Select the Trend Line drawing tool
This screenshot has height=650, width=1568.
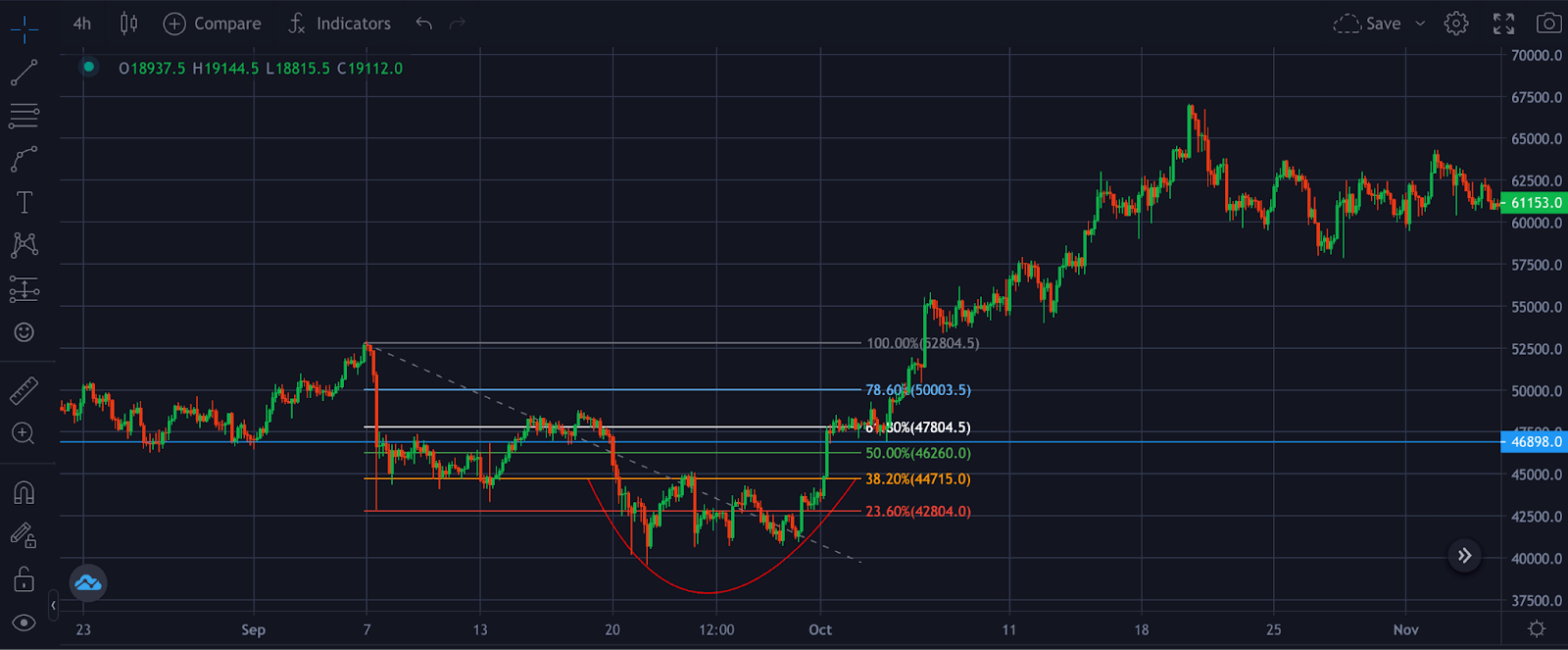click(24, 73)
